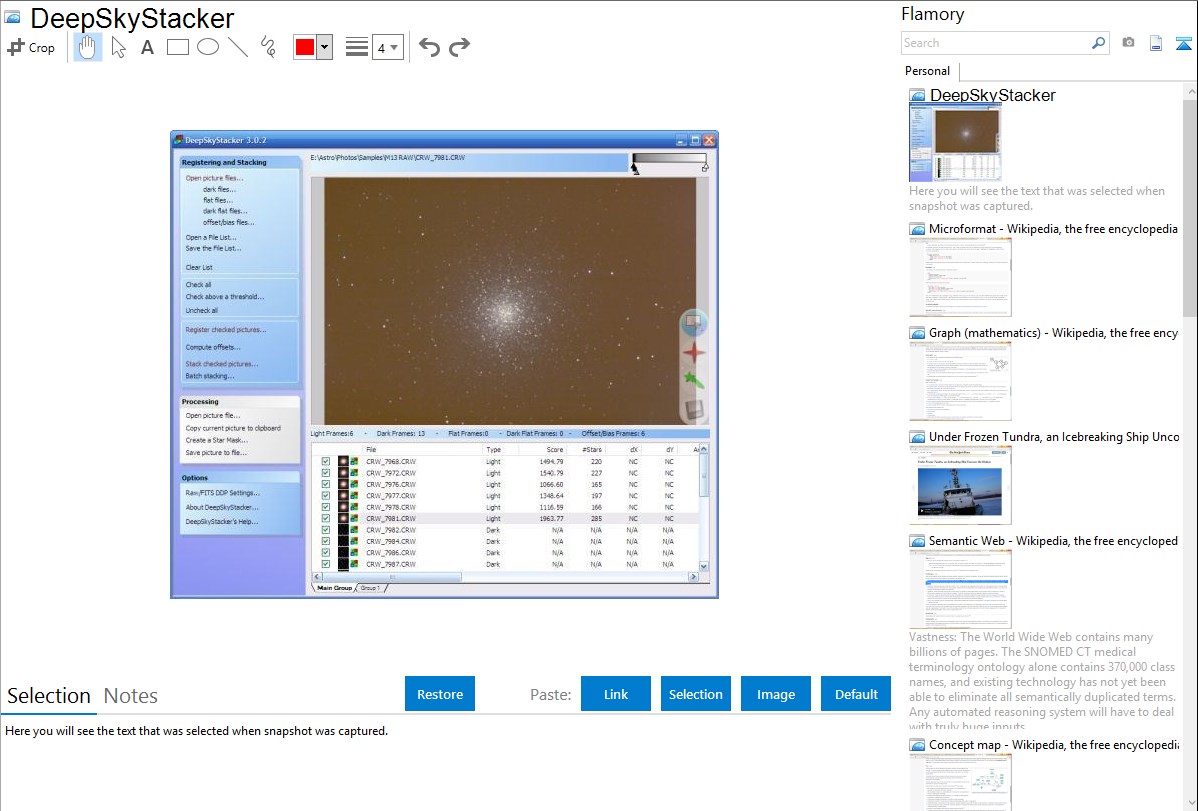Image resolution: width=1198 pixels, height=811 pixels.
Task: Click the blue upload icon at top right
Action: 1183,43
